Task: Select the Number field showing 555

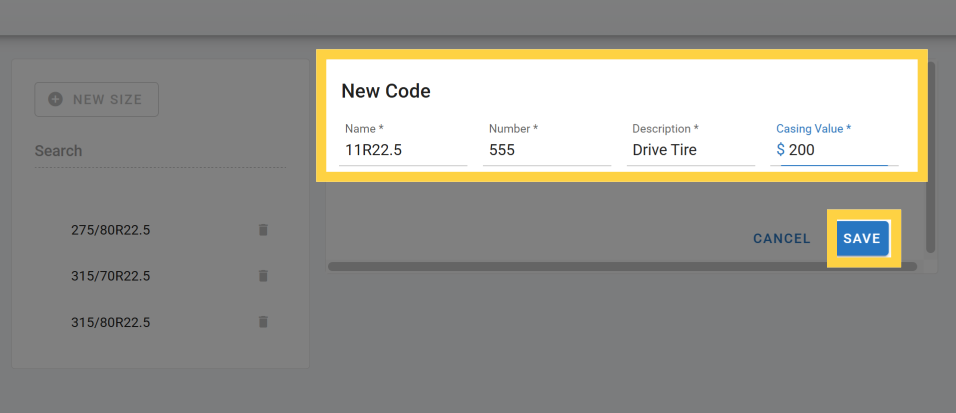Action: pos(546,150)
